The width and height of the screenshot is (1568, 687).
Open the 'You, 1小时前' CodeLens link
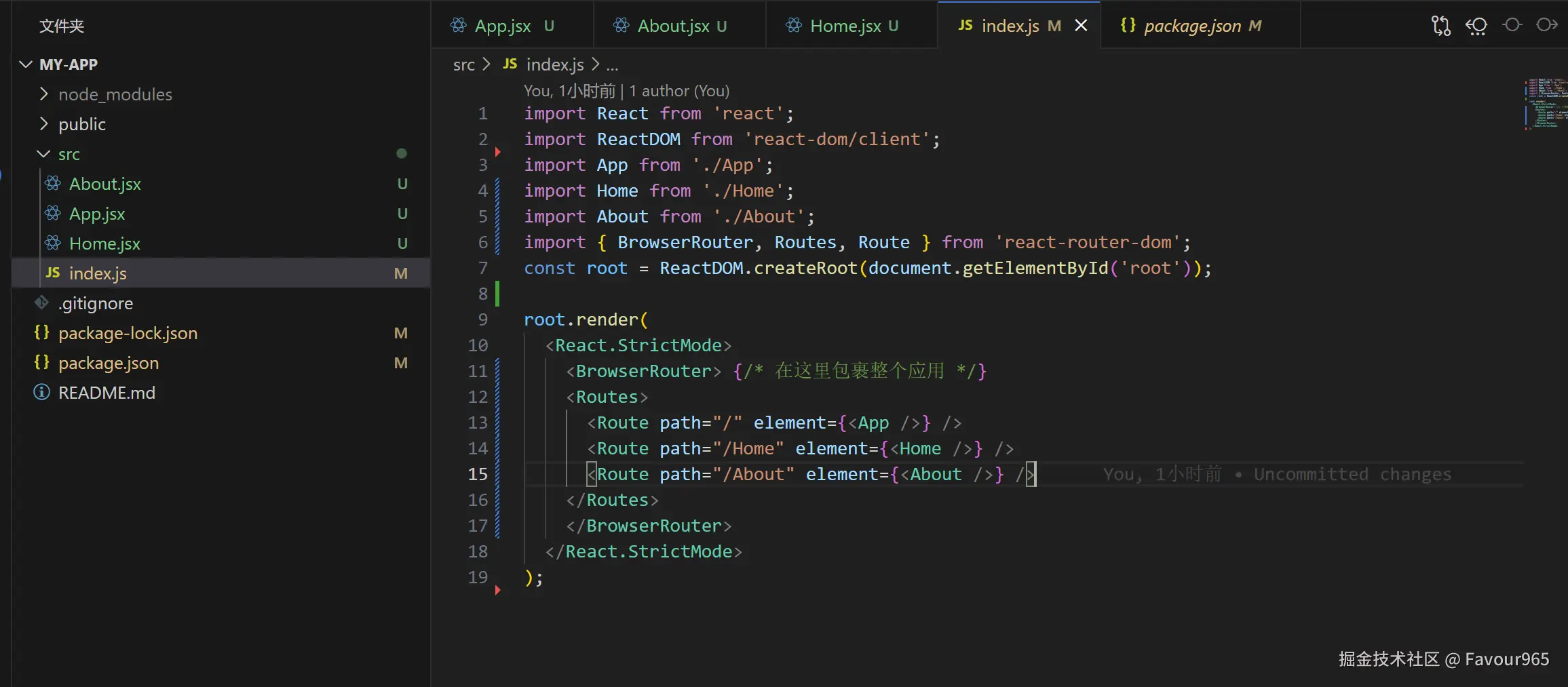click(570, 90)
